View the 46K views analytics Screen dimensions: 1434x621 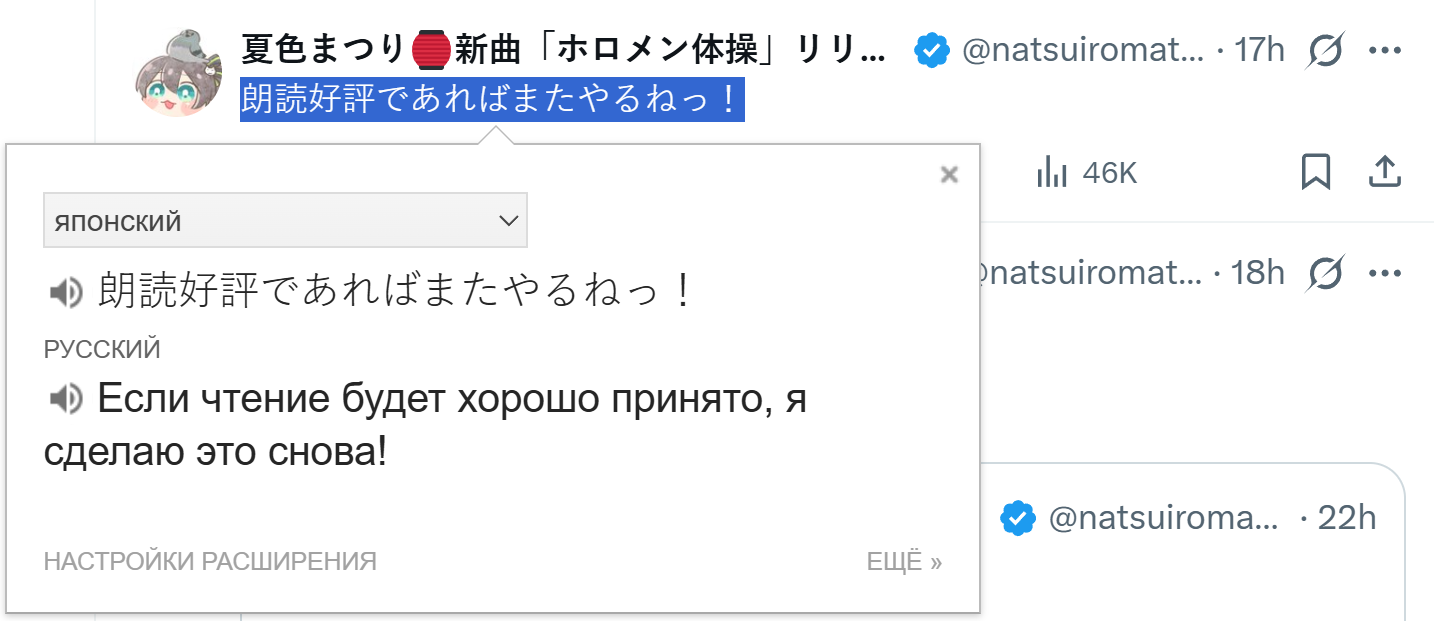point(1086,173)
